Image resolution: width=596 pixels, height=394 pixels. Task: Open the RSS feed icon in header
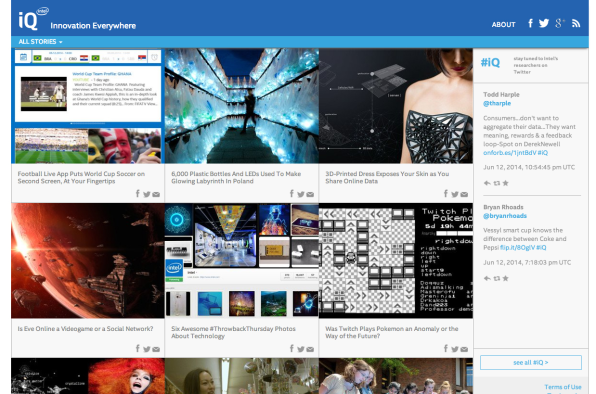[576, 24]
